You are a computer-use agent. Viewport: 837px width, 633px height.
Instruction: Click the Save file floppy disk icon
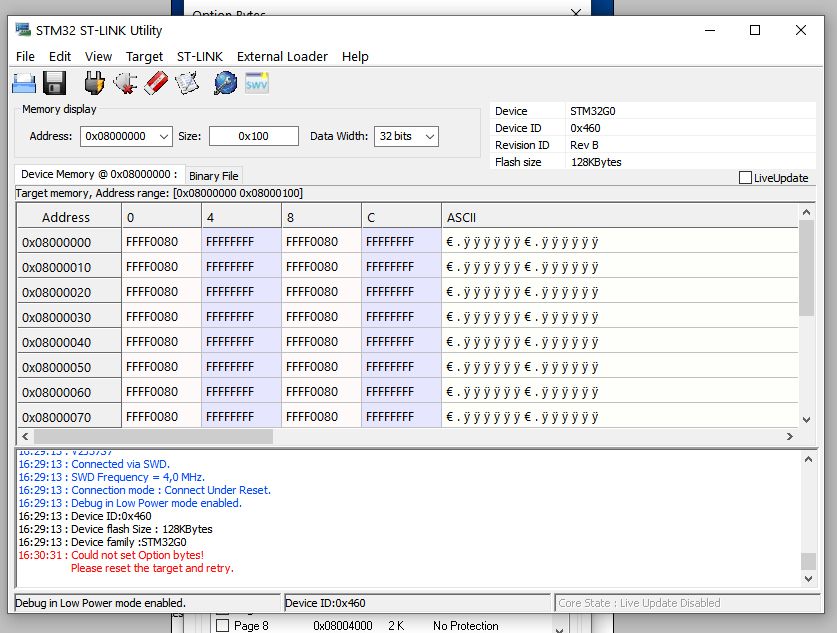[x=54, y=83]
